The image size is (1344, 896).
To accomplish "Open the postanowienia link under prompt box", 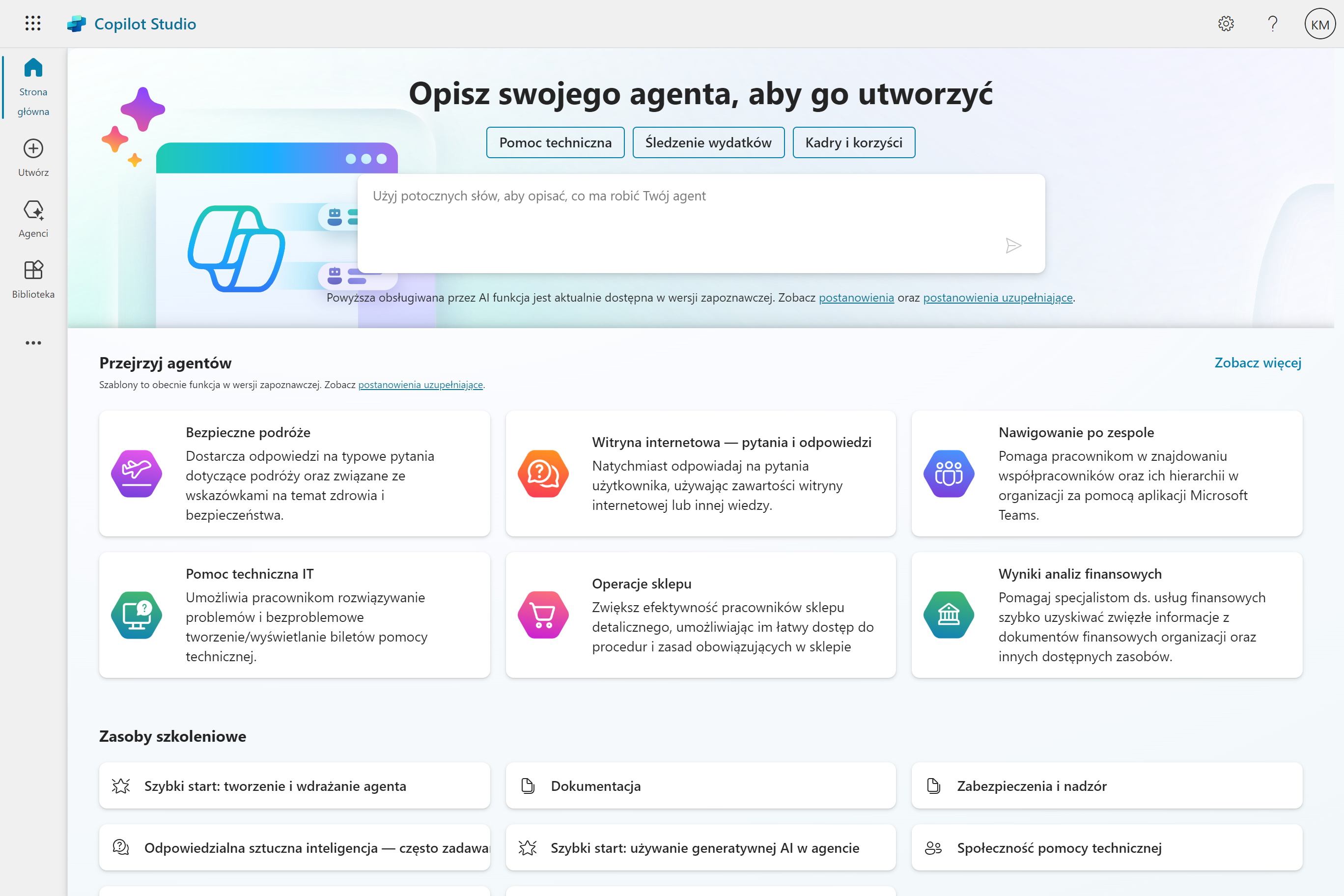I will 856,298.
